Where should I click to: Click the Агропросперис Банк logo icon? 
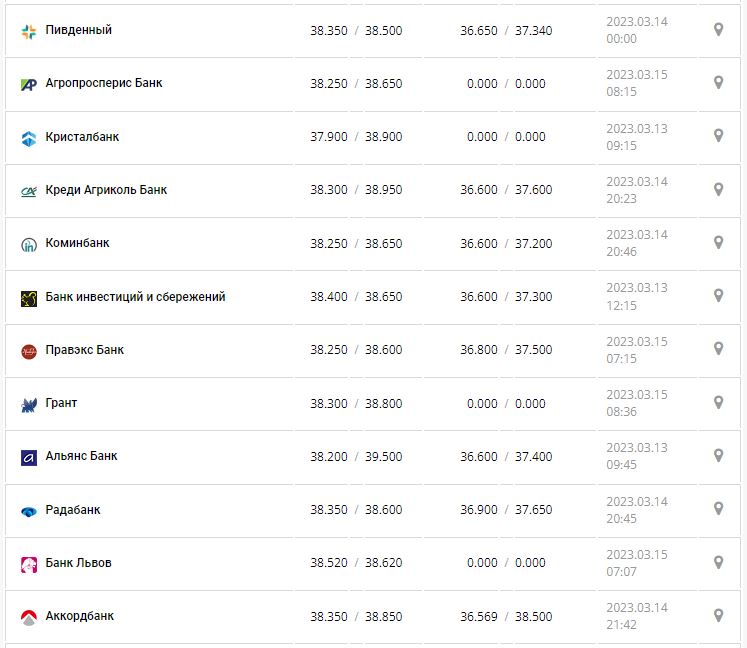click(29, 84)
